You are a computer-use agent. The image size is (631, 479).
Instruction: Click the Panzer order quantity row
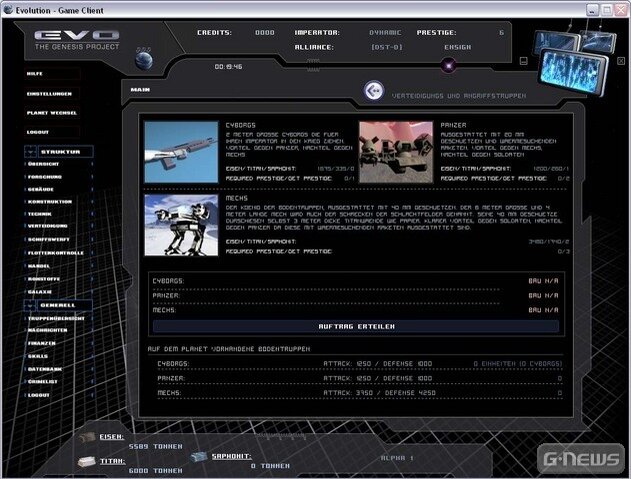click(x=356, y=295)
